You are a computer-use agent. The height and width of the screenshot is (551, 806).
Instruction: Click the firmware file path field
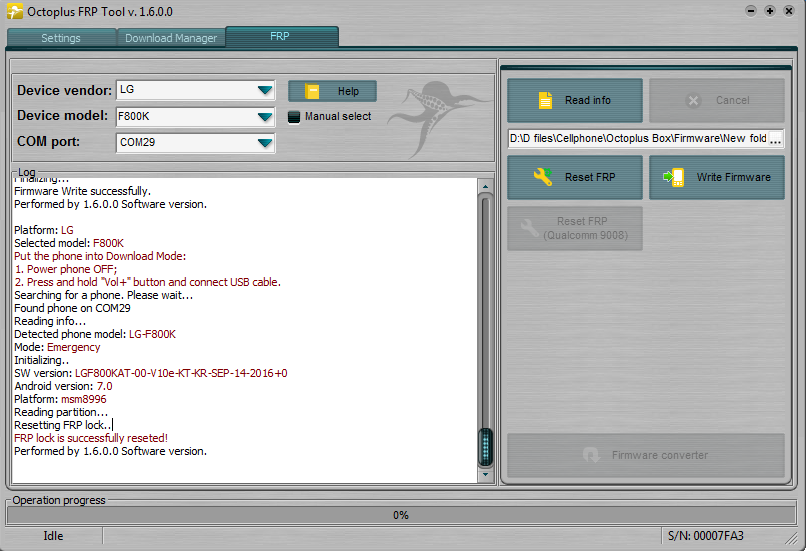[638, 139]
